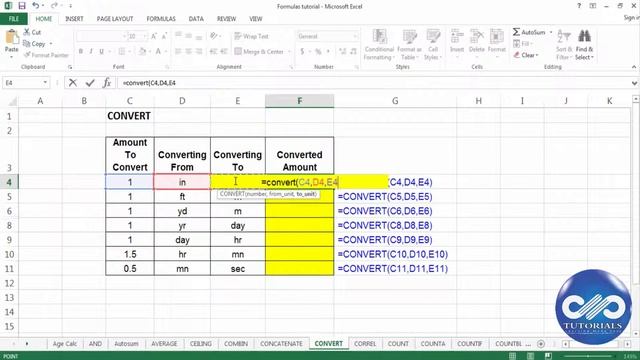Select cell containing 1.5

tap(130, 254)
